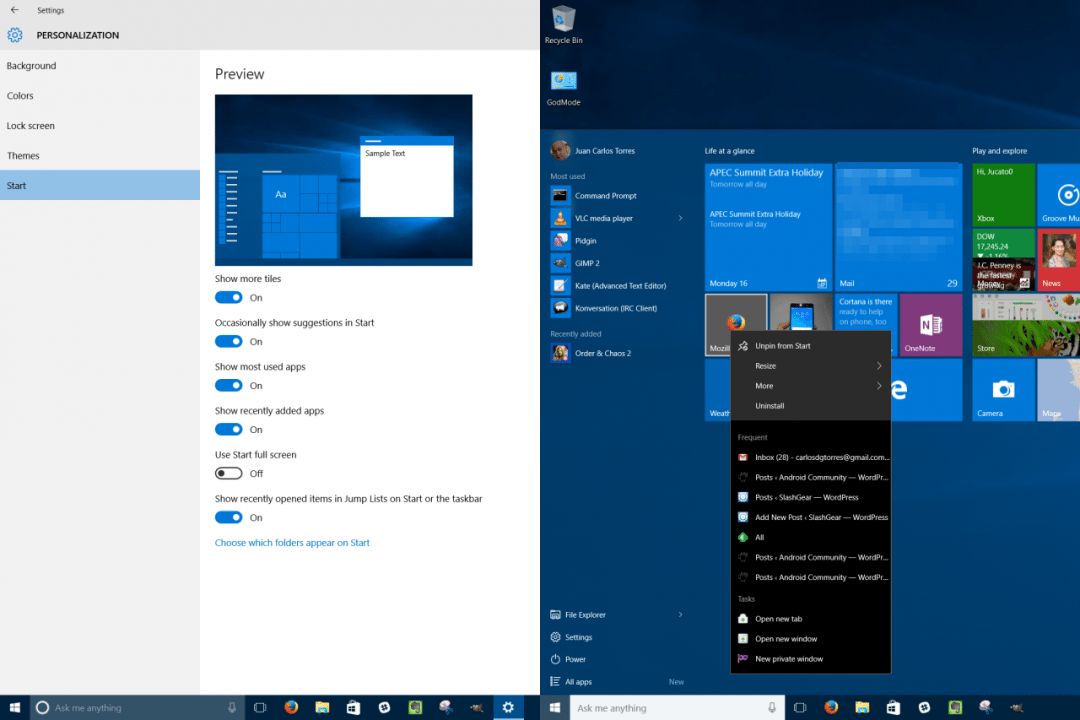Image resolution: width=1080 pixels, height=720 pixels.
Task: Click Settings gear on left taskbar
Action: 508,708
